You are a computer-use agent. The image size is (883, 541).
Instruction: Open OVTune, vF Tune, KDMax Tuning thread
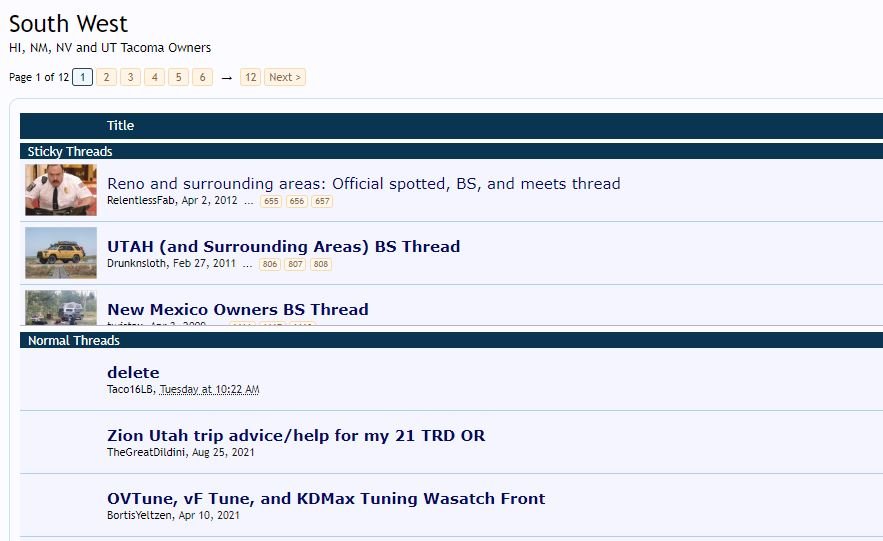[326, 499]
